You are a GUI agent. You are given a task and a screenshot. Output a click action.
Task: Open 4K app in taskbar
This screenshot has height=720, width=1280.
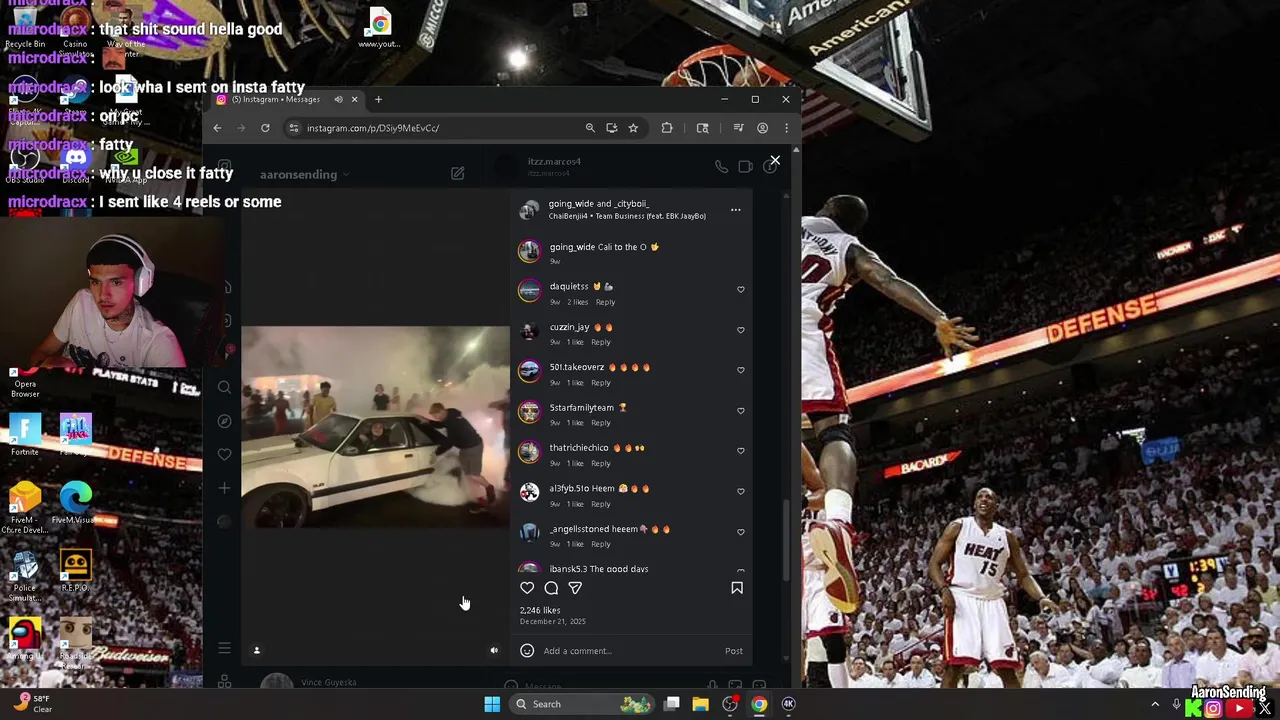pos(788,704)
